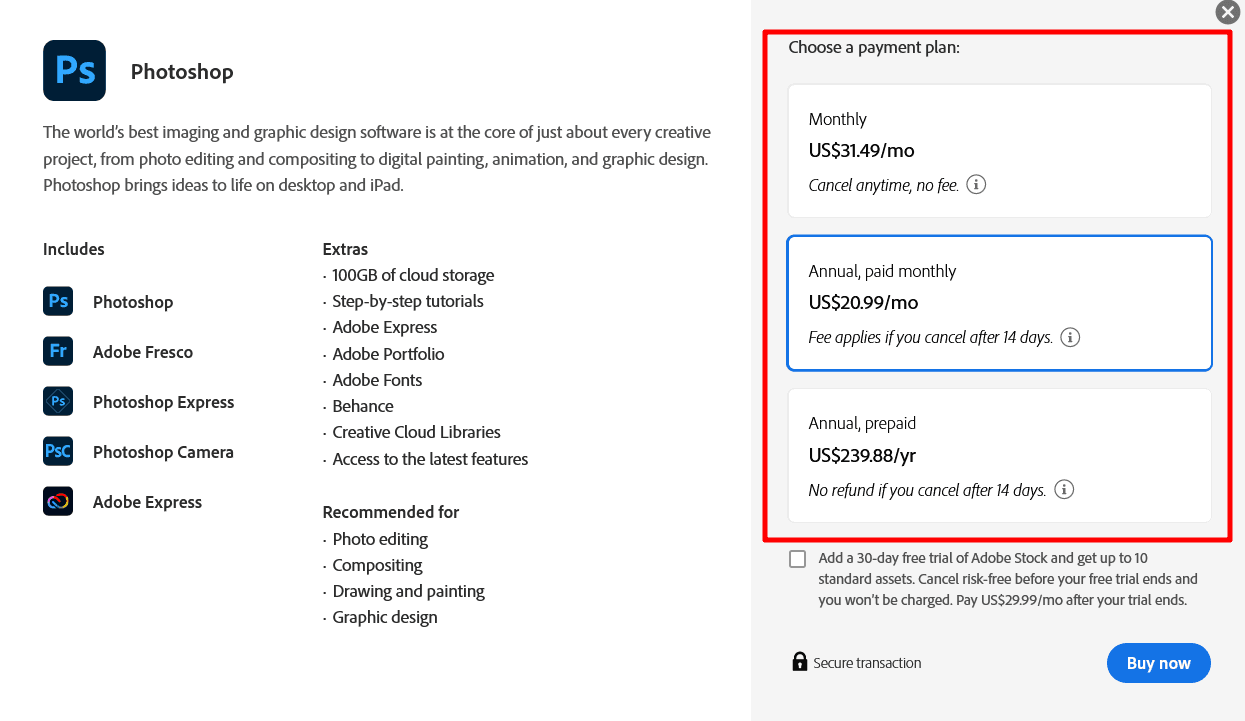Click the Secure transaction lock icon

[x=799, y=662]
